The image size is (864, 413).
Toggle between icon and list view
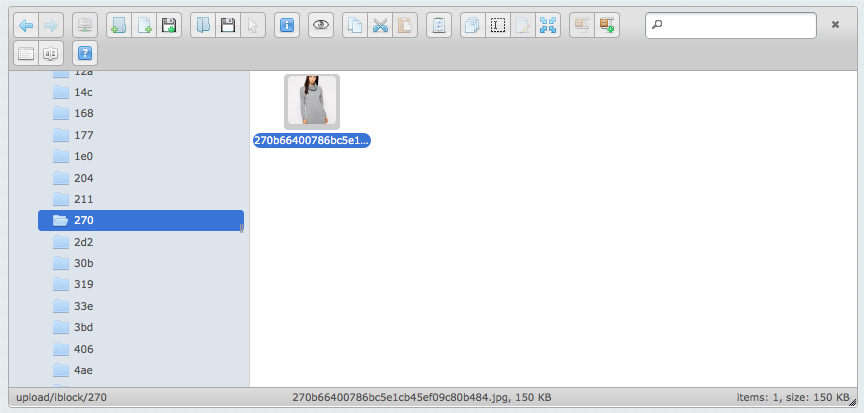point(26,52)
